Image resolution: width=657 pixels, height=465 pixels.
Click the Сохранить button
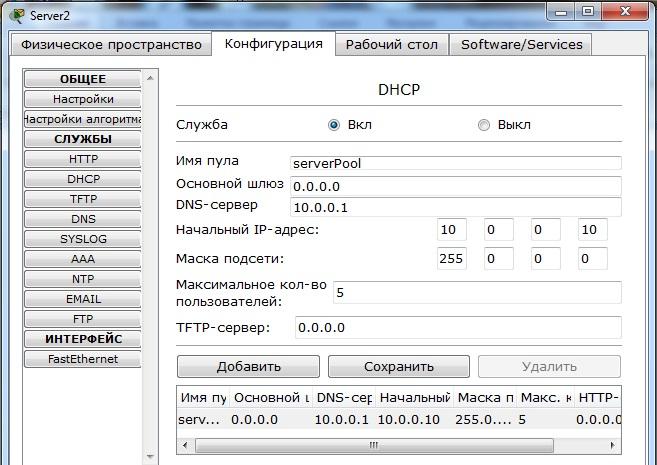(x=398, y=367)
